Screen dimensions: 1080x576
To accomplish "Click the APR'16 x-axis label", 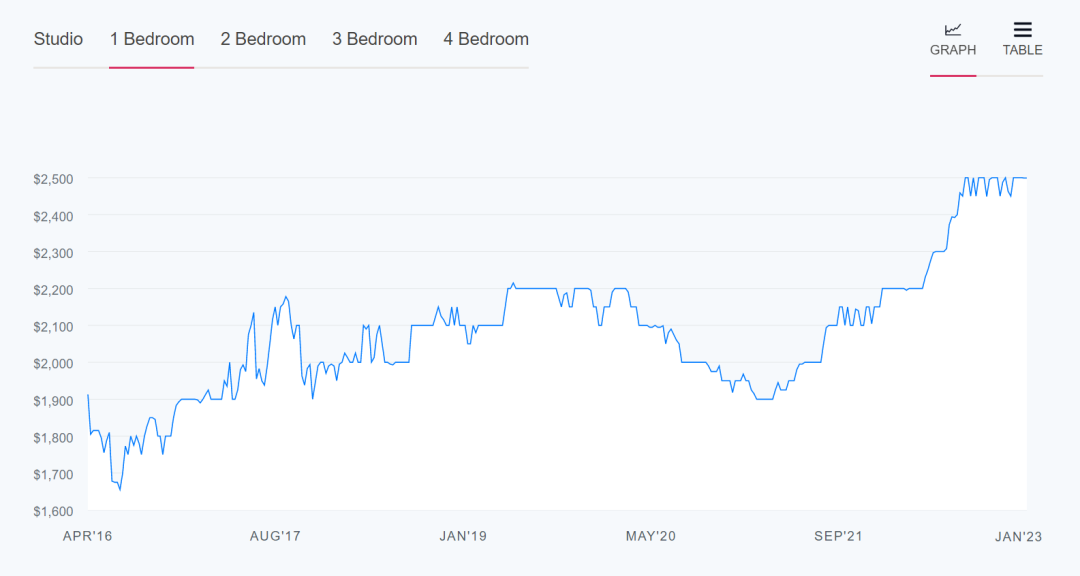I will pos(88,537).
